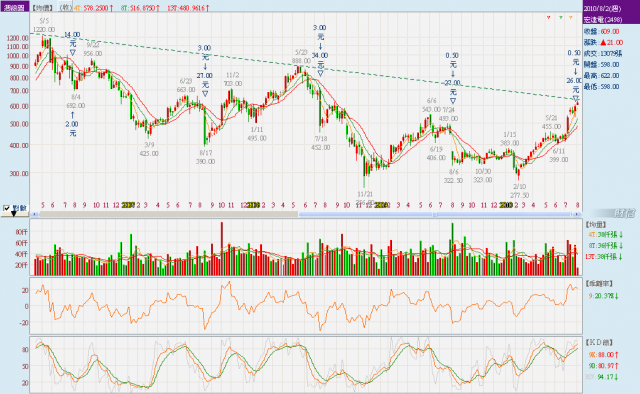Click the 5/23 888.00 peak label

coord(301,56)
